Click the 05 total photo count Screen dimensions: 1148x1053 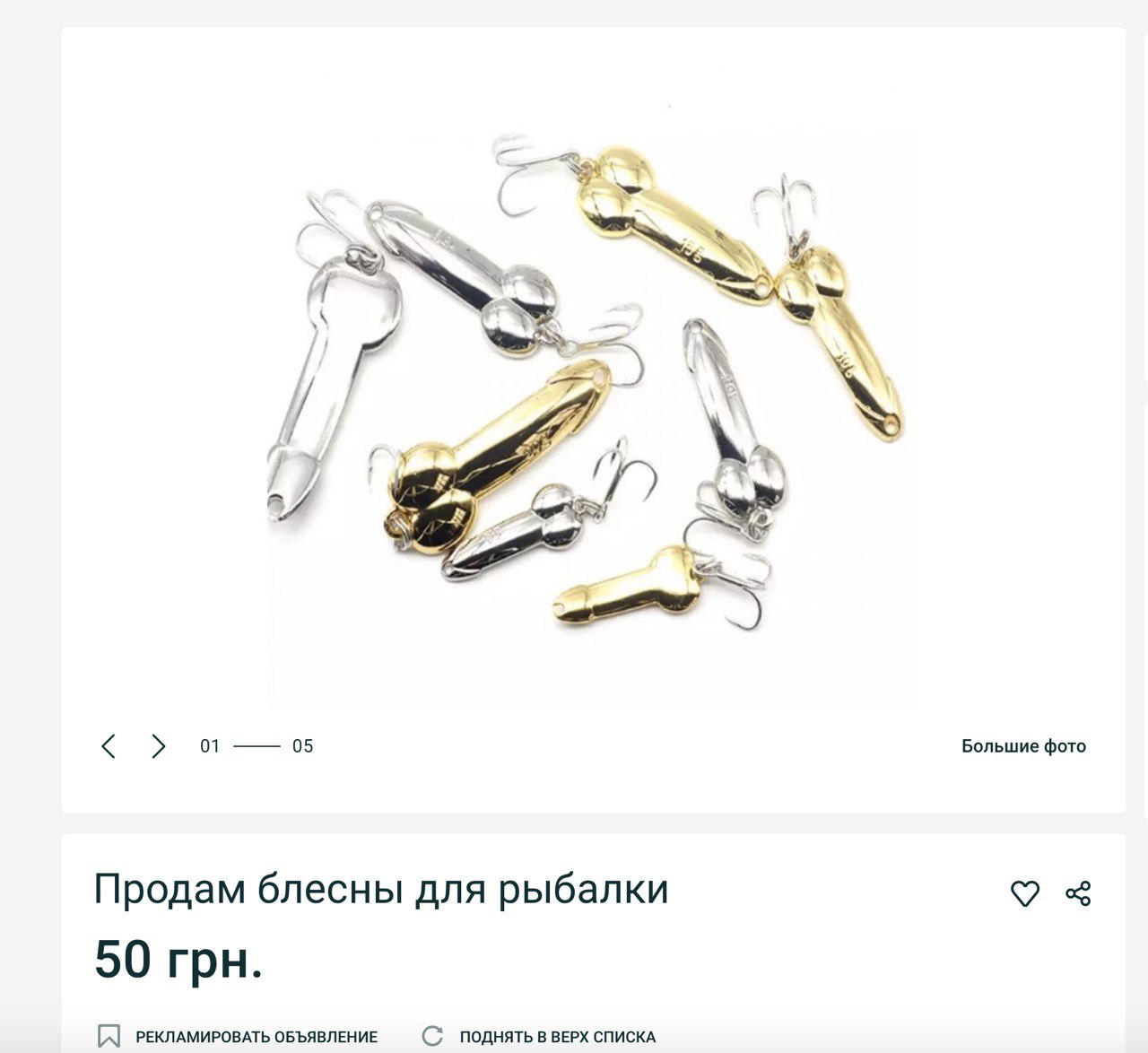(303, 746)
